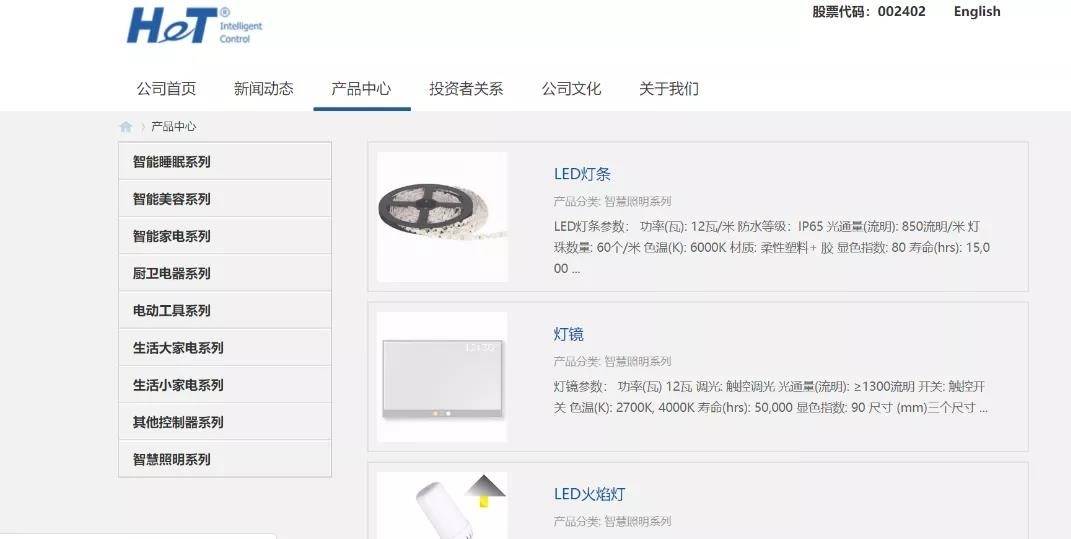Open the LED灯条 product thumbnail
Image resolution: width=1071 pixels, height=539 pixels.
[442, 217]
